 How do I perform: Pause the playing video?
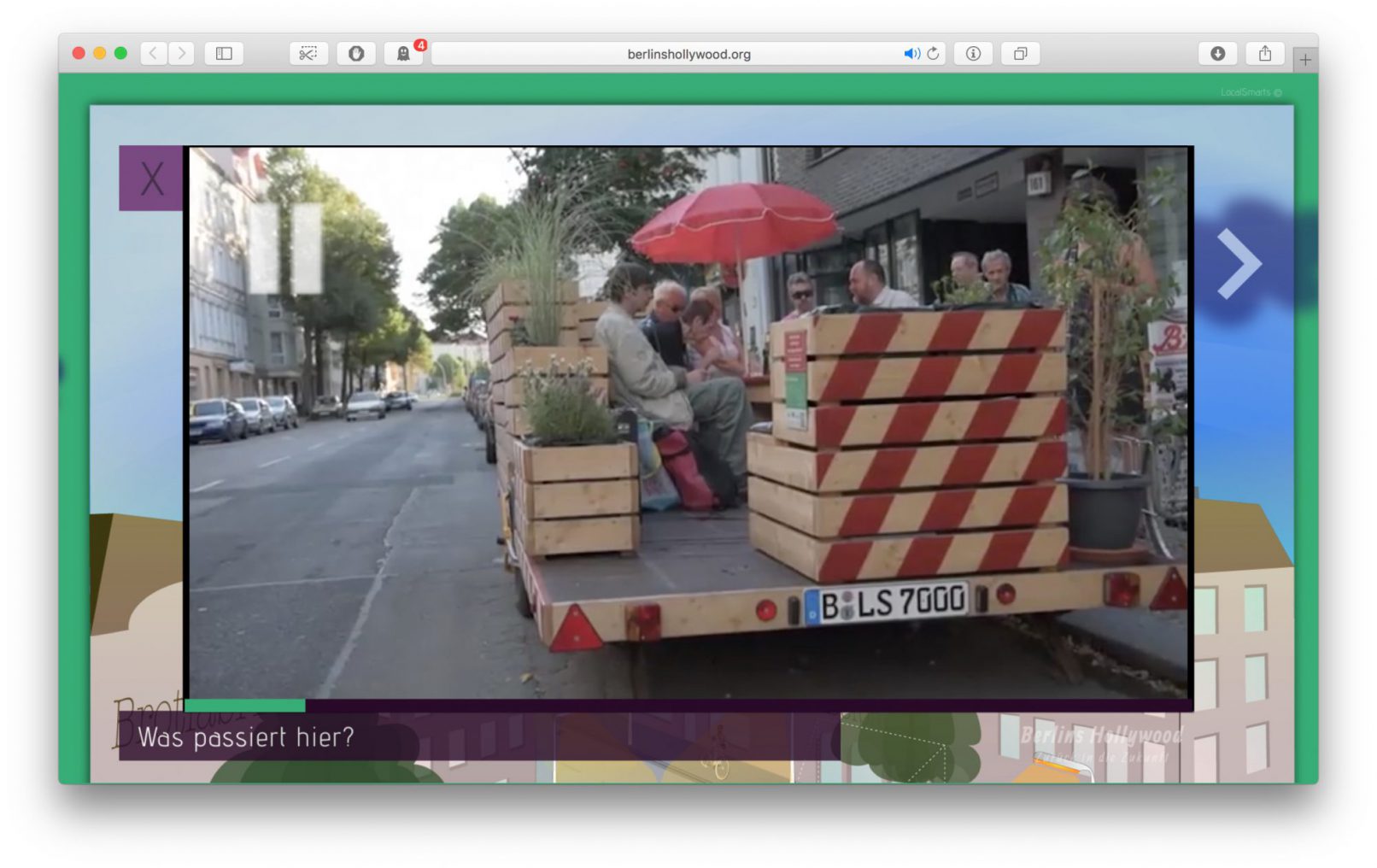[285, 248]
